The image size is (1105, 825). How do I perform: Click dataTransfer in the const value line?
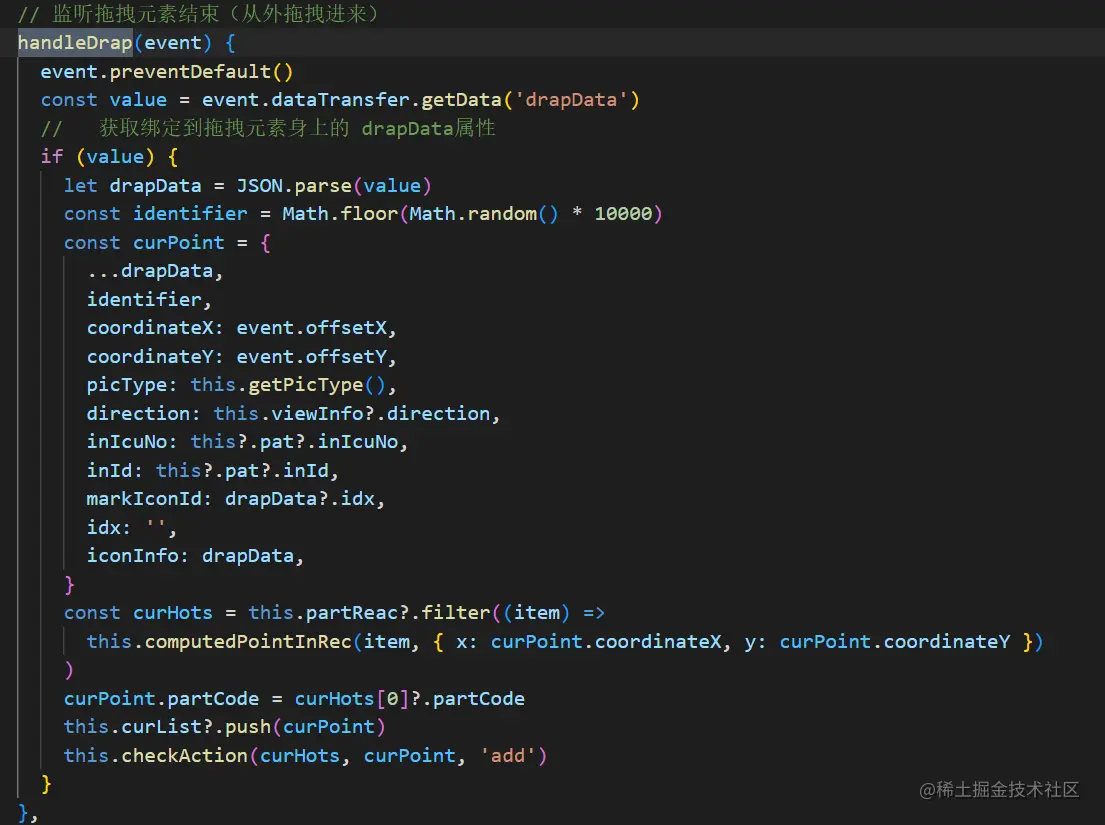click(340, 100)
